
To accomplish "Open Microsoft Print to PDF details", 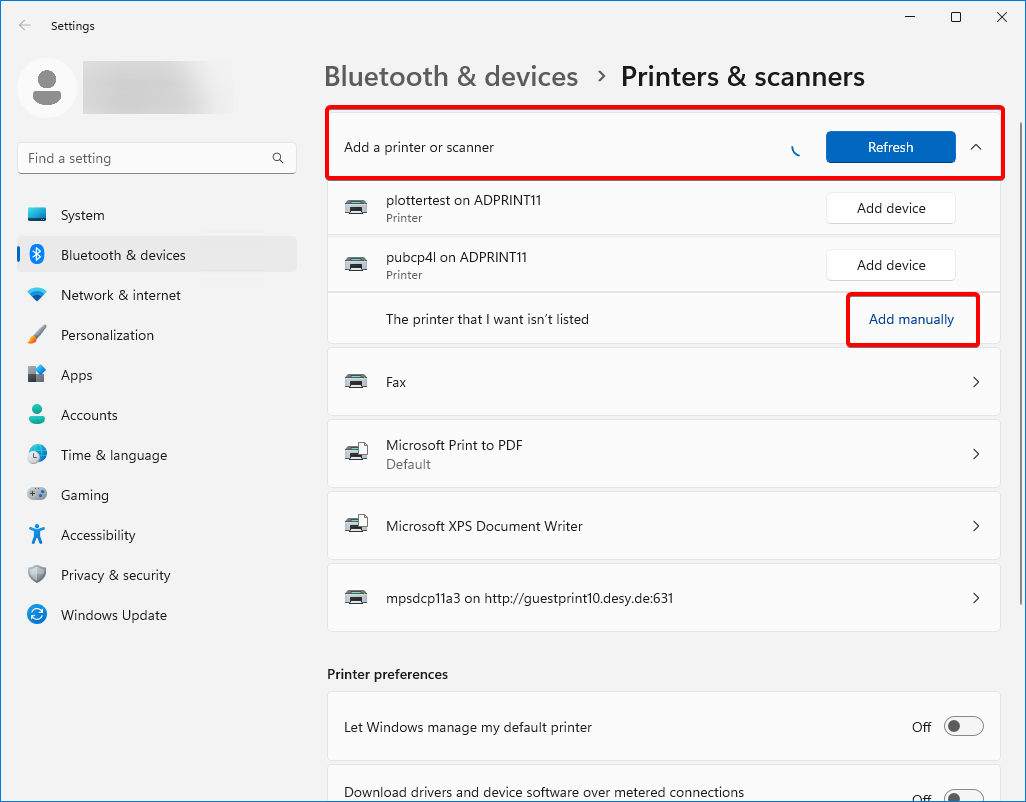I will click(x=663, y=454).
